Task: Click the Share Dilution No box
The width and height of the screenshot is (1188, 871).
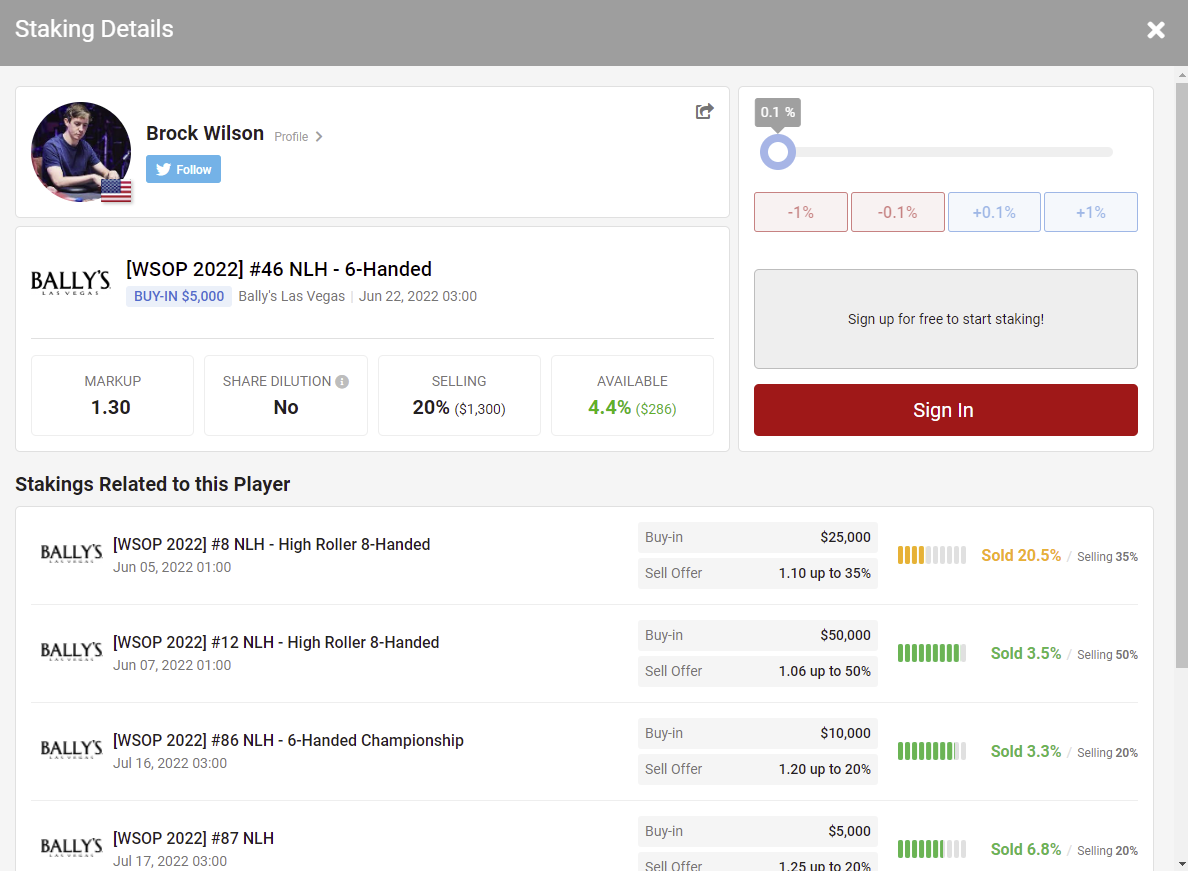Action: pyautogui.click(x=286, y=395)
